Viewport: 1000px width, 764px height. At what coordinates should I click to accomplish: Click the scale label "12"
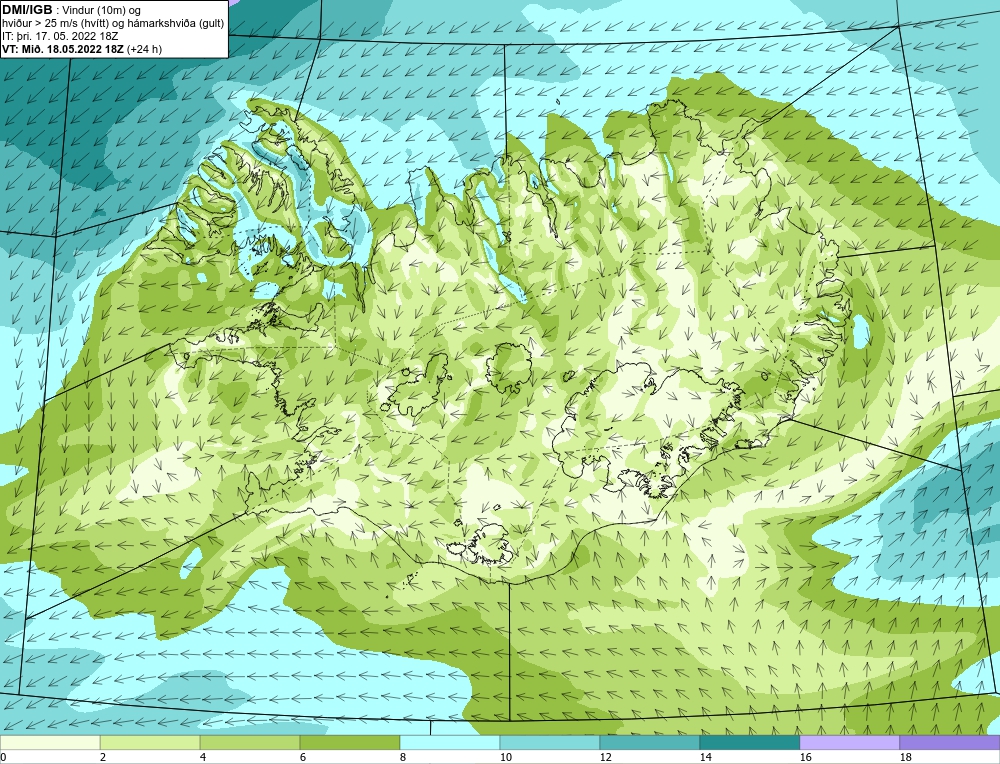tap(606, 757)
